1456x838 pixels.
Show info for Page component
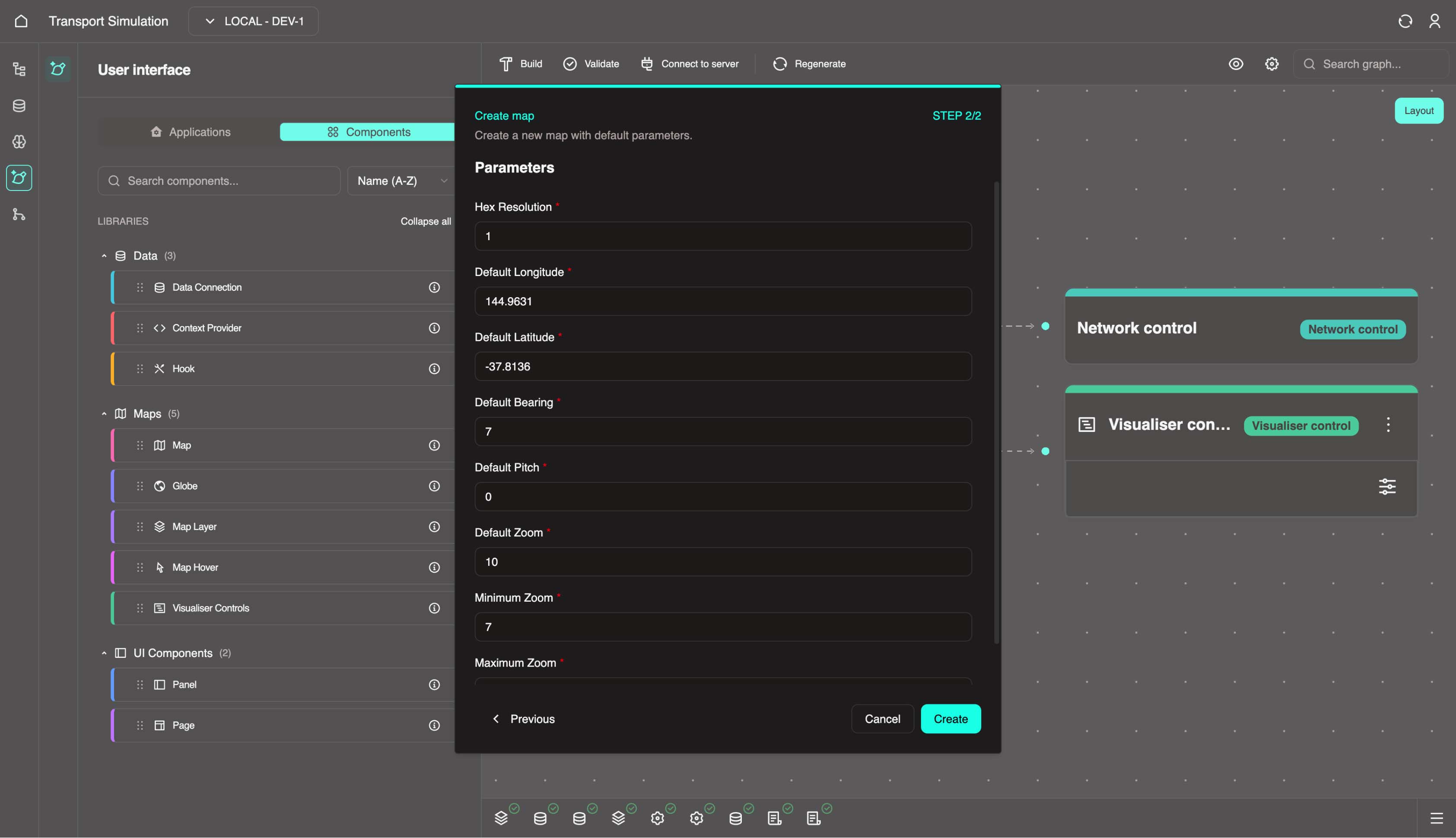click(x=434, y=725)
